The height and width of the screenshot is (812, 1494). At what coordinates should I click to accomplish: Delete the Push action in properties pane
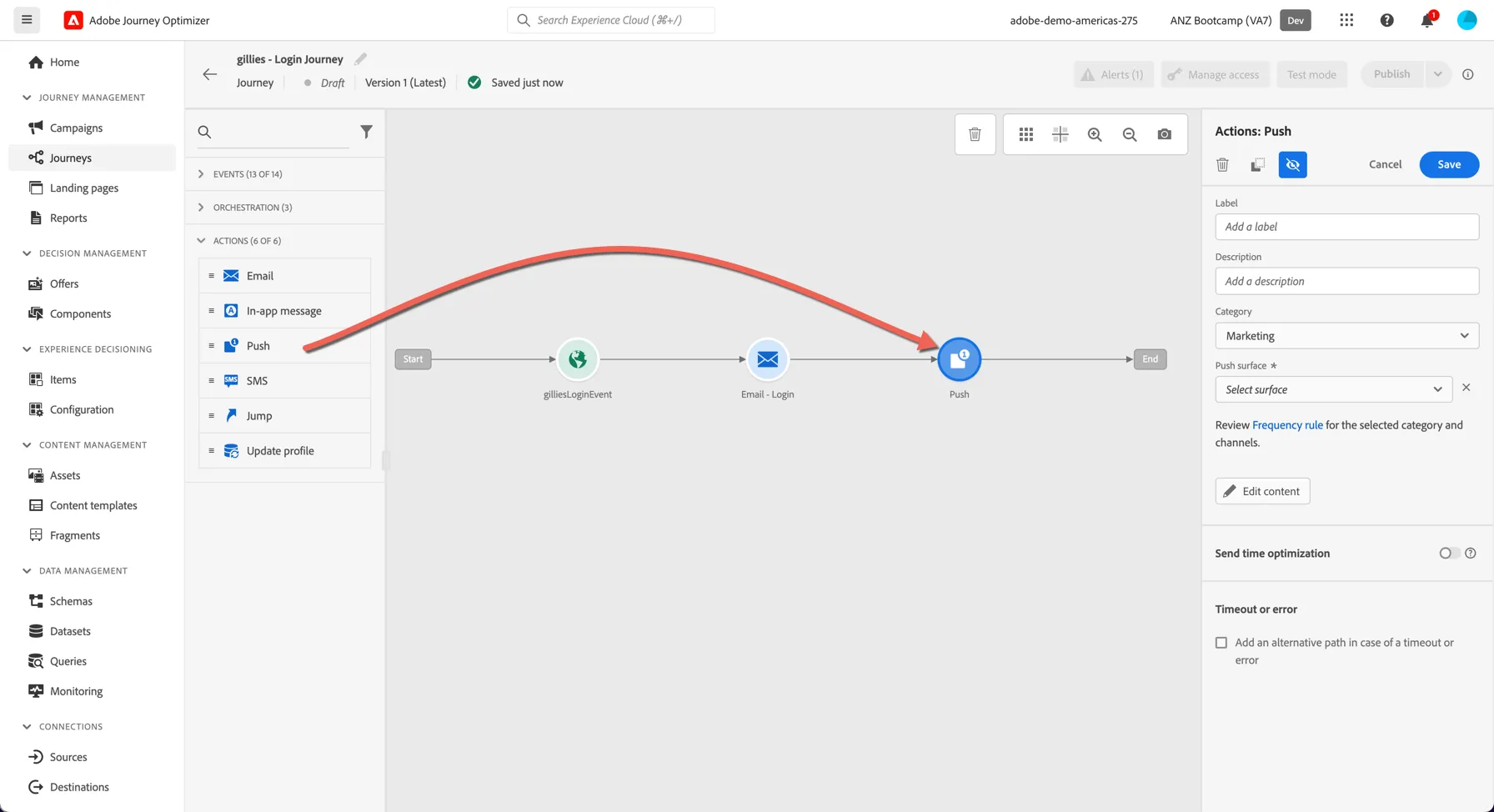tap(1222, 164)
